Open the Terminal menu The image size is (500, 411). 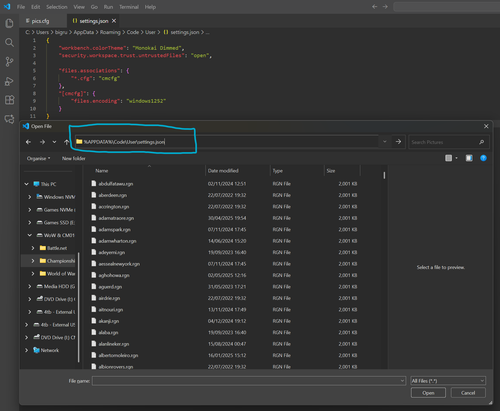[x=129, y=7]
